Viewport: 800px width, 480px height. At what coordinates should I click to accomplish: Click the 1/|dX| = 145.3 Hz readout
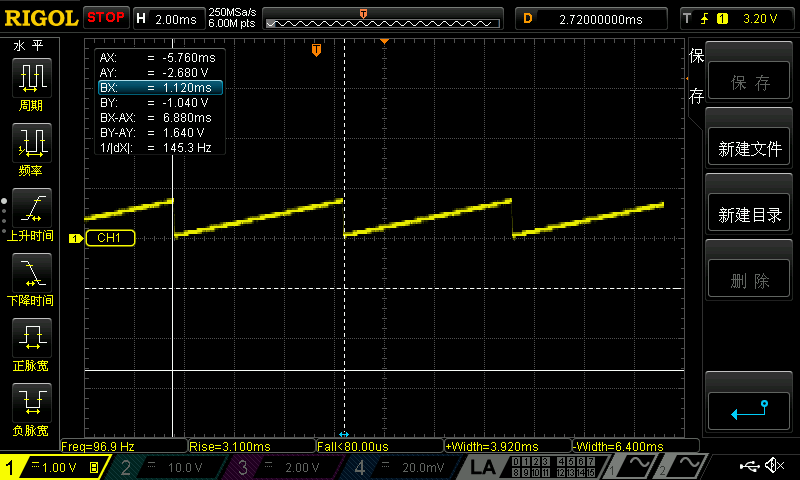pyautogui.click(x=156, y=148)
